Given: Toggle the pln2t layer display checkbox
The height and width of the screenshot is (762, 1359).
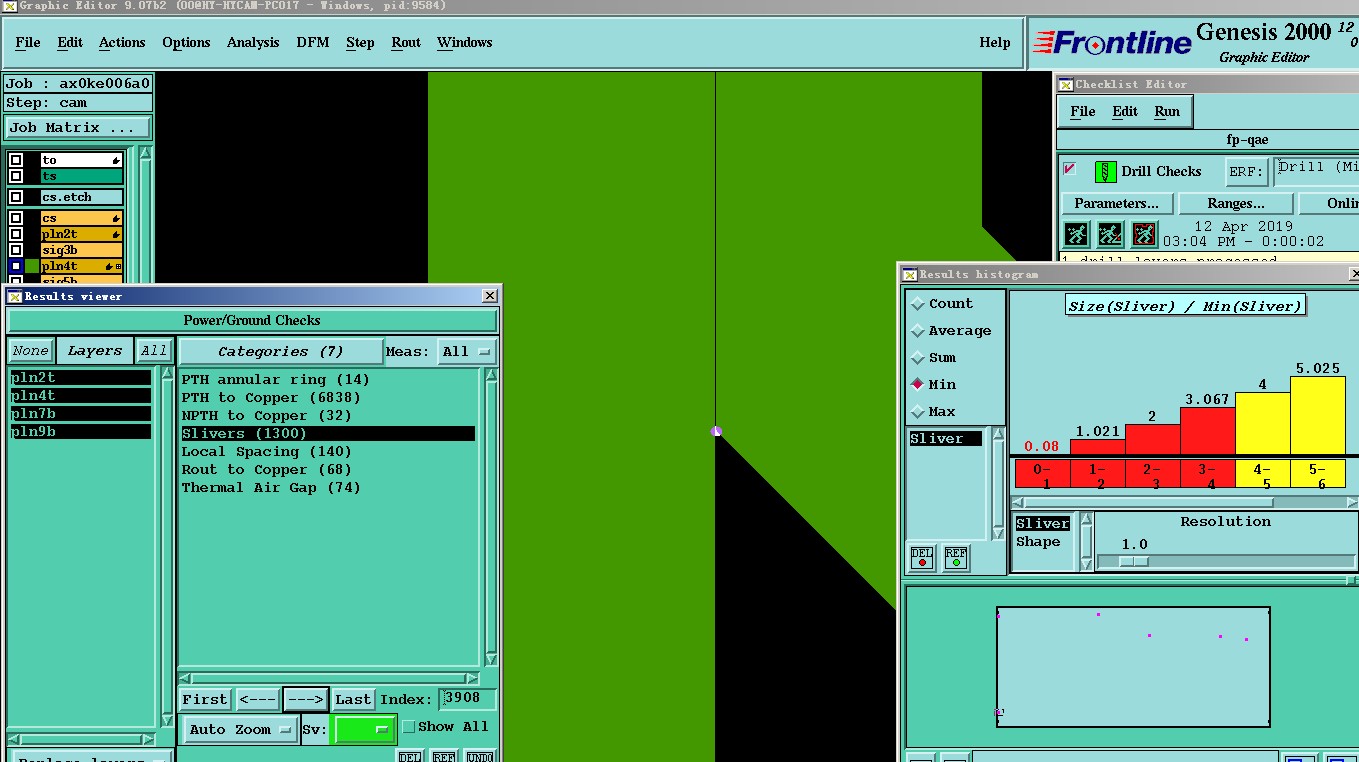Looking at the screenshot, I should tap(16, 234).
